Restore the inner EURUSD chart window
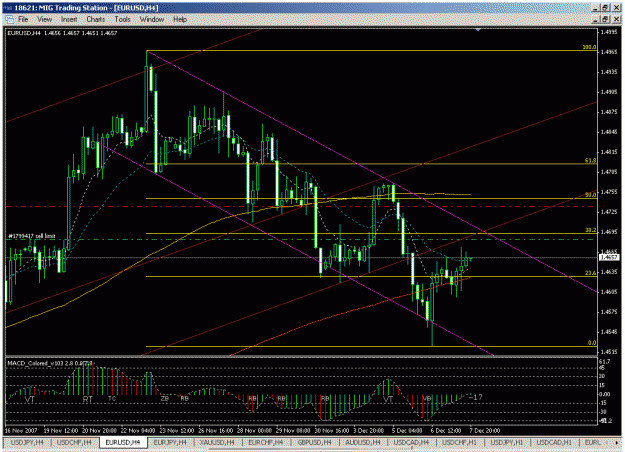The height and width of the screenshot is (452, 625). click(605, 19)
